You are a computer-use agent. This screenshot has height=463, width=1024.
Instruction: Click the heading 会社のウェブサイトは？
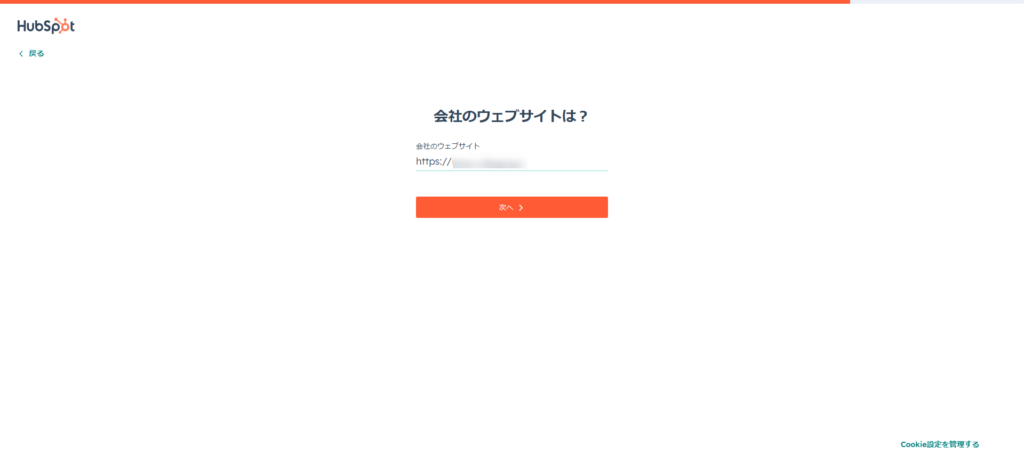tap(511, 116)
